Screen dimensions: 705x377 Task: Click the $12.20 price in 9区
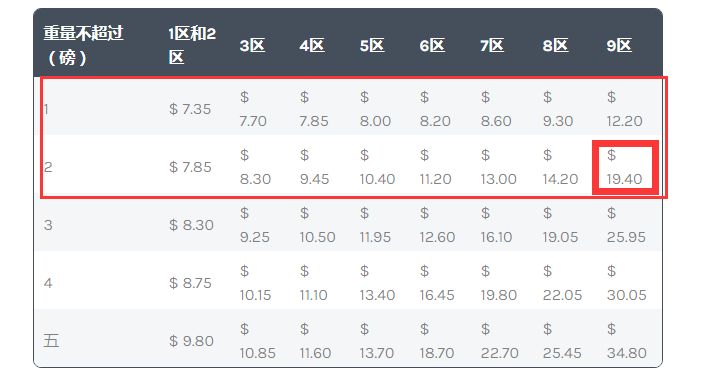(x=624, y=109)
